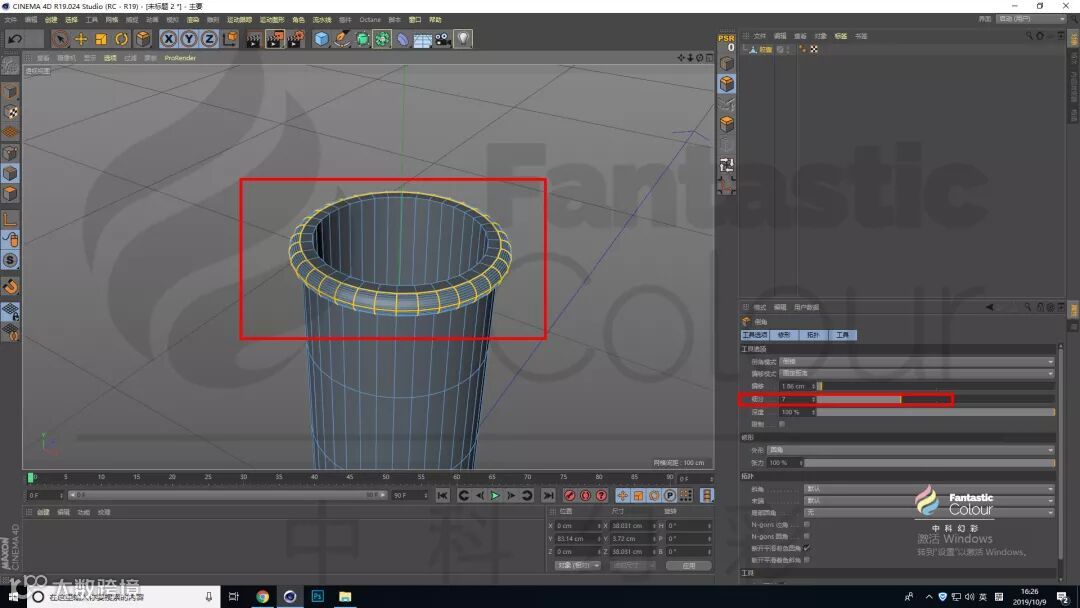Open the 文件 (File) menu
This screenshot has height=608, width=1080.
(x=10, y=19)
